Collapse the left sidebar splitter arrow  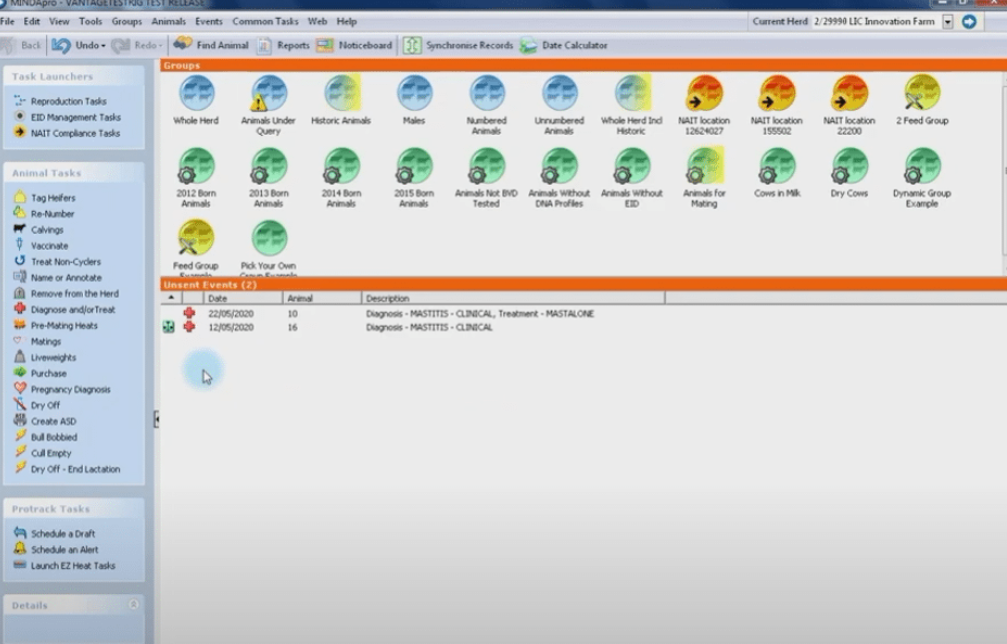click(156, 419)
